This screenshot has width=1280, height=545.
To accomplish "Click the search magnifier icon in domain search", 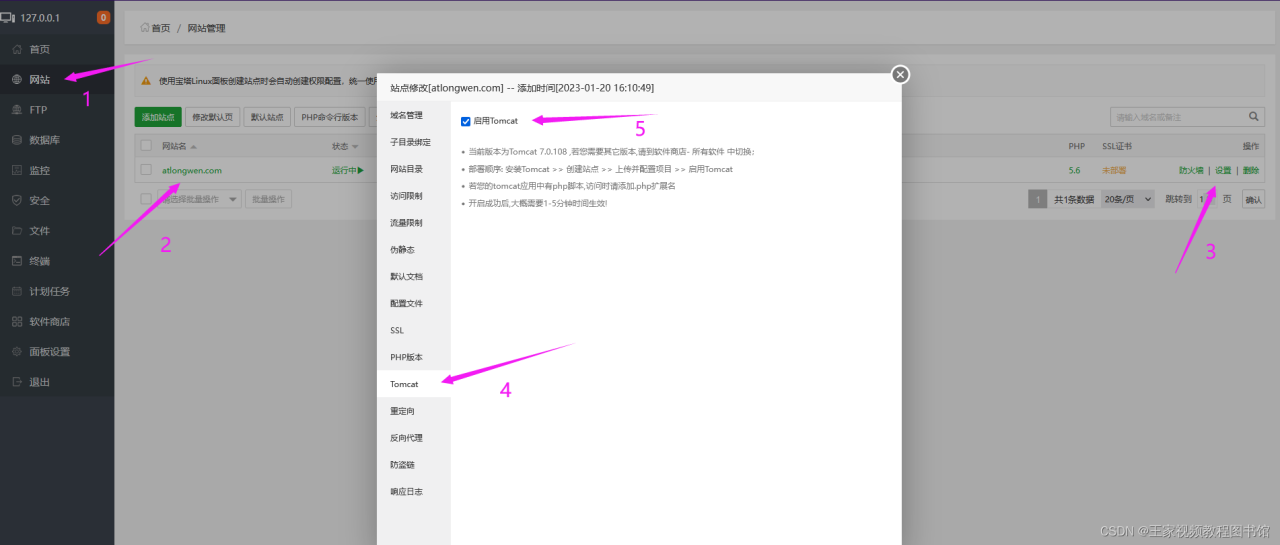I will pos(1255,117).
